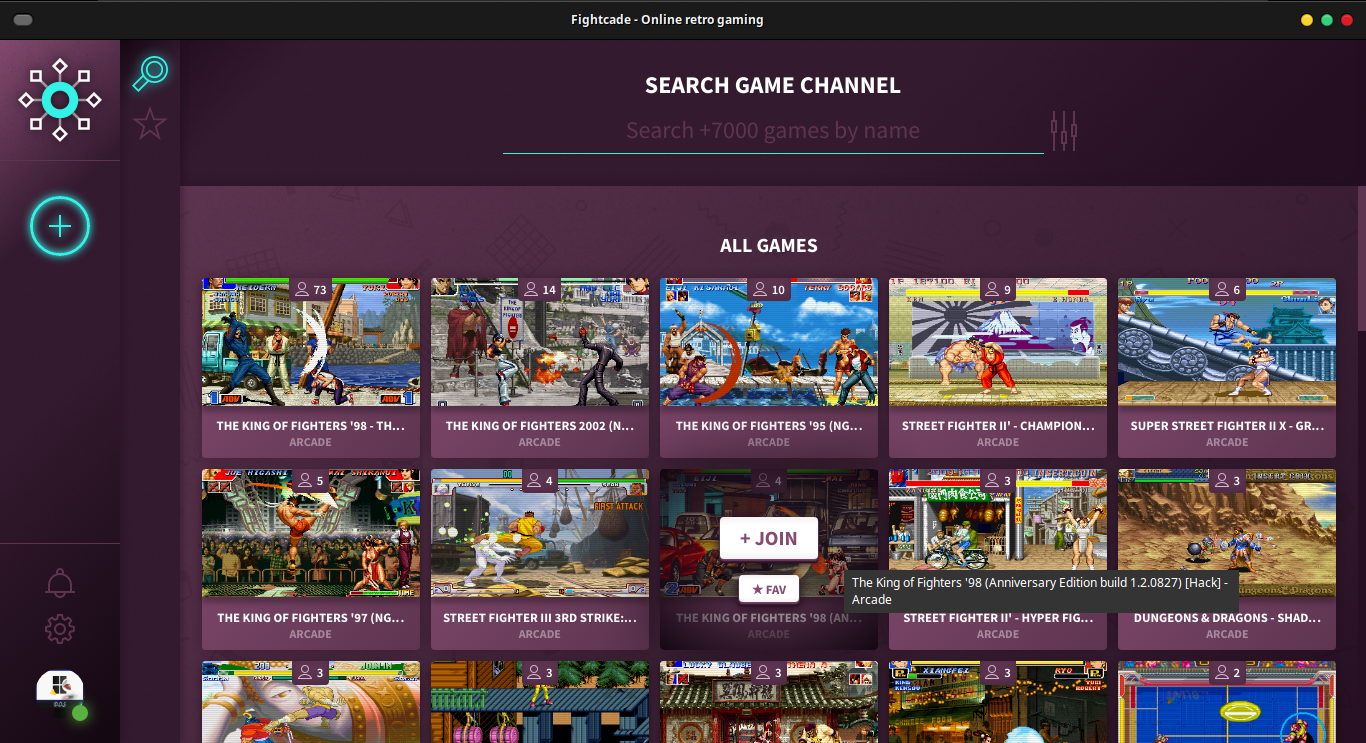Open Super Street Fighter II X card
1366x743 pixels.
point(1227,368)
